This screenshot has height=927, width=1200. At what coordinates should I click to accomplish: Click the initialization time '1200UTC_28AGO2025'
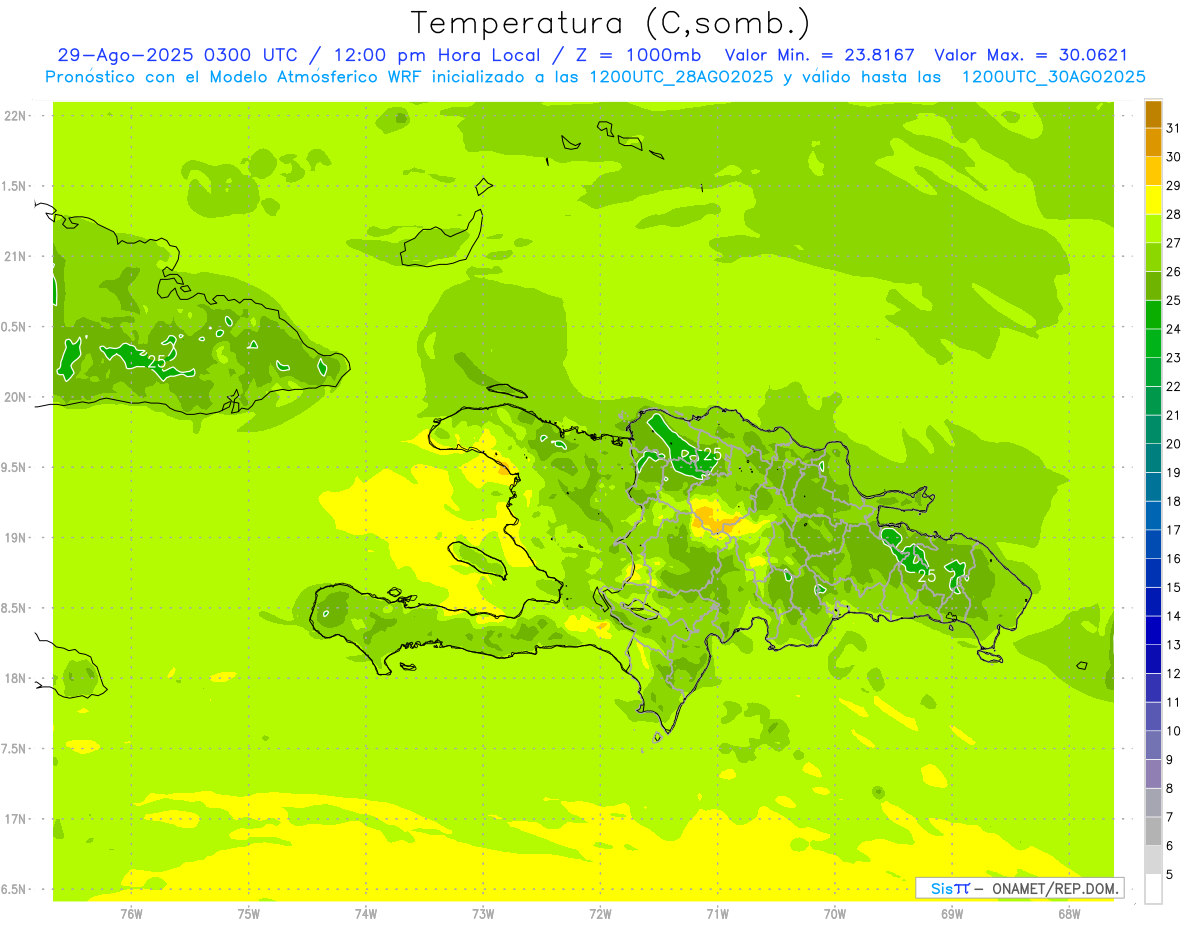click(x=681, y=77)
